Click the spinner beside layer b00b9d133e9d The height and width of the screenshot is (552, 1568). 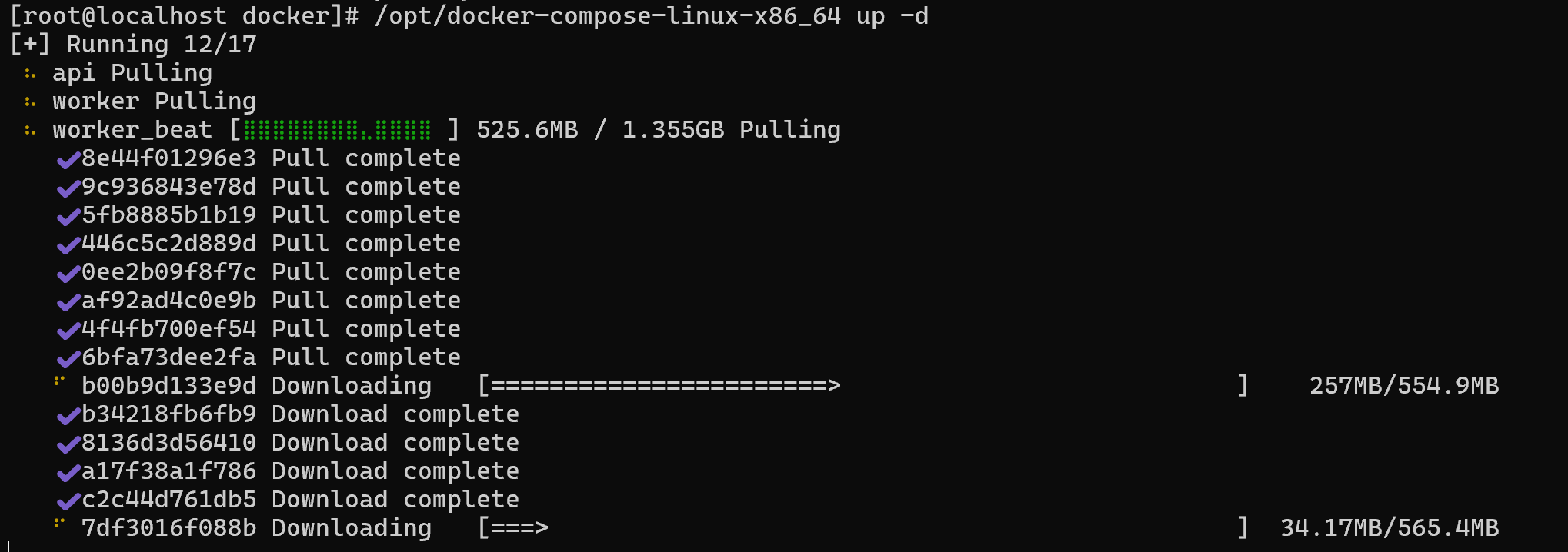click(x=59, y=381)
